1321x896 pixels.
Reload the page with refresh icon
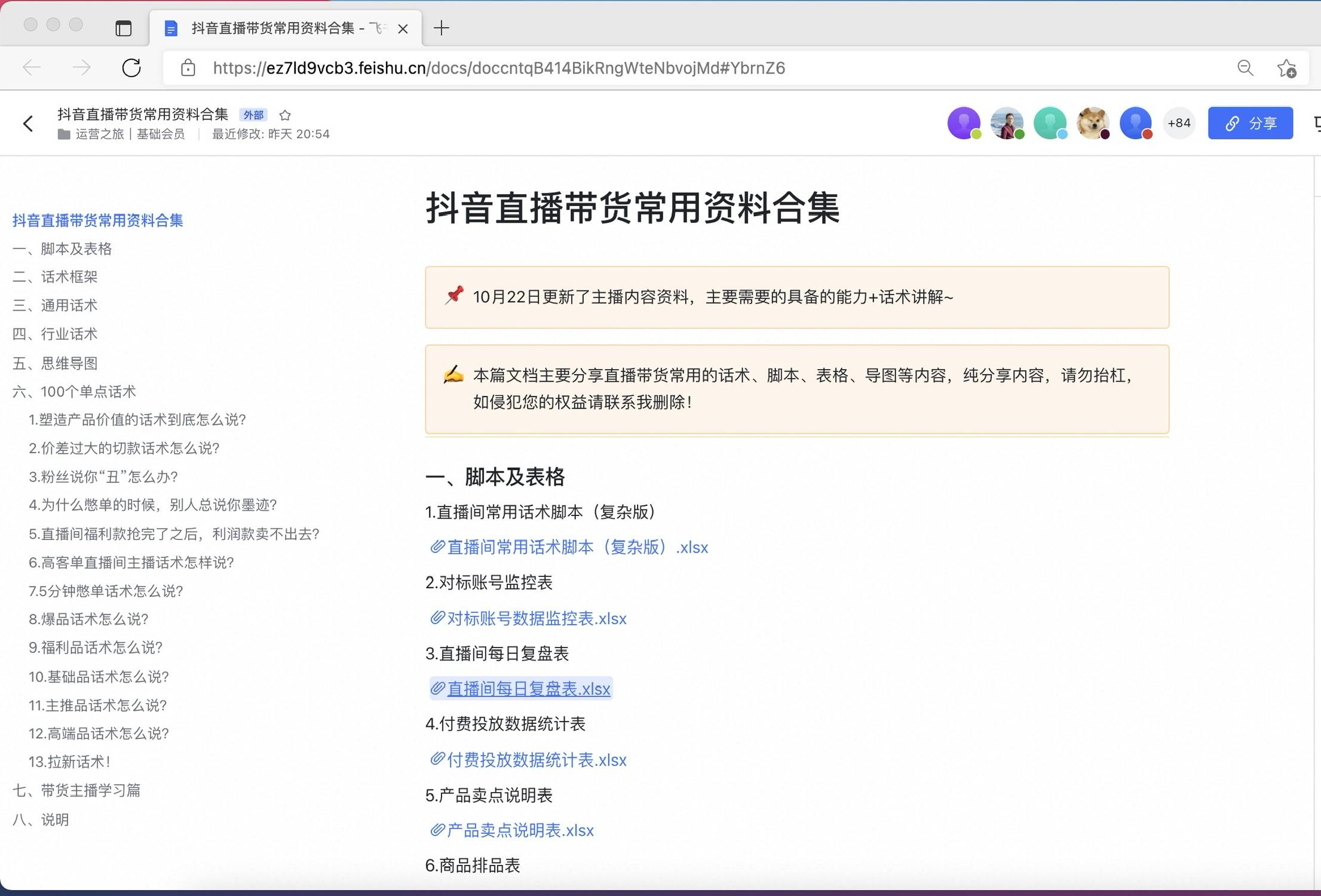(x=131, y=68)
